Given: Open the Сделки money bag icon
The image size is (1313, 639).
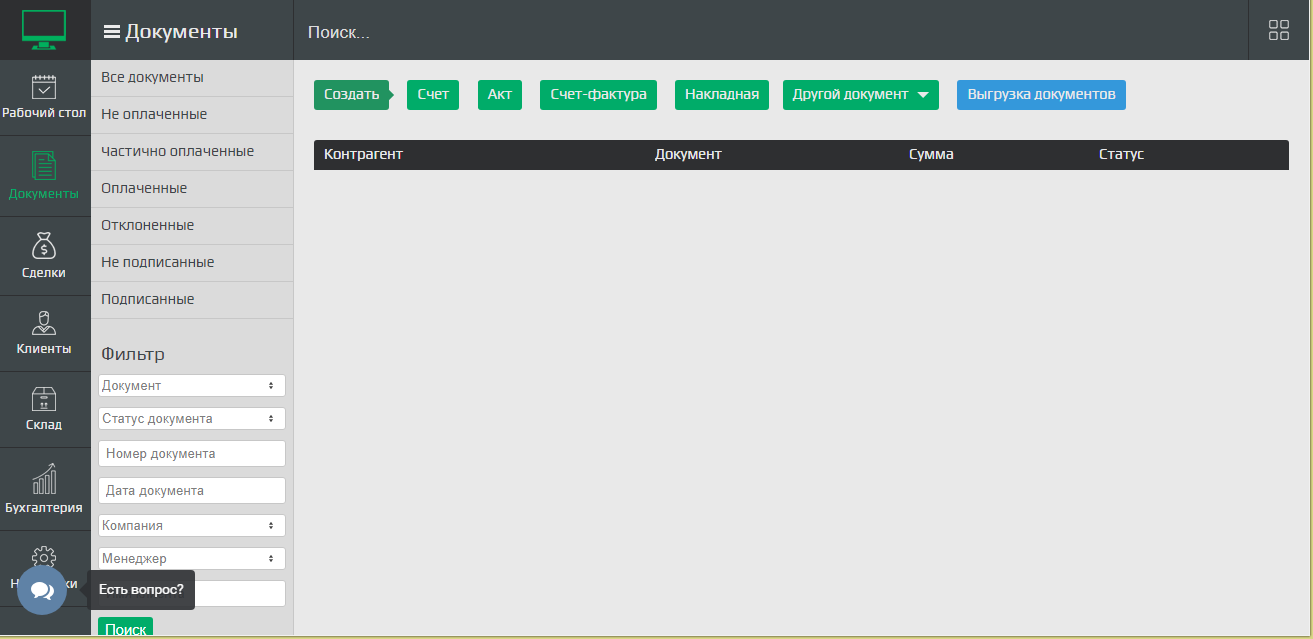Looking at the screenshot, I should 44,246.
